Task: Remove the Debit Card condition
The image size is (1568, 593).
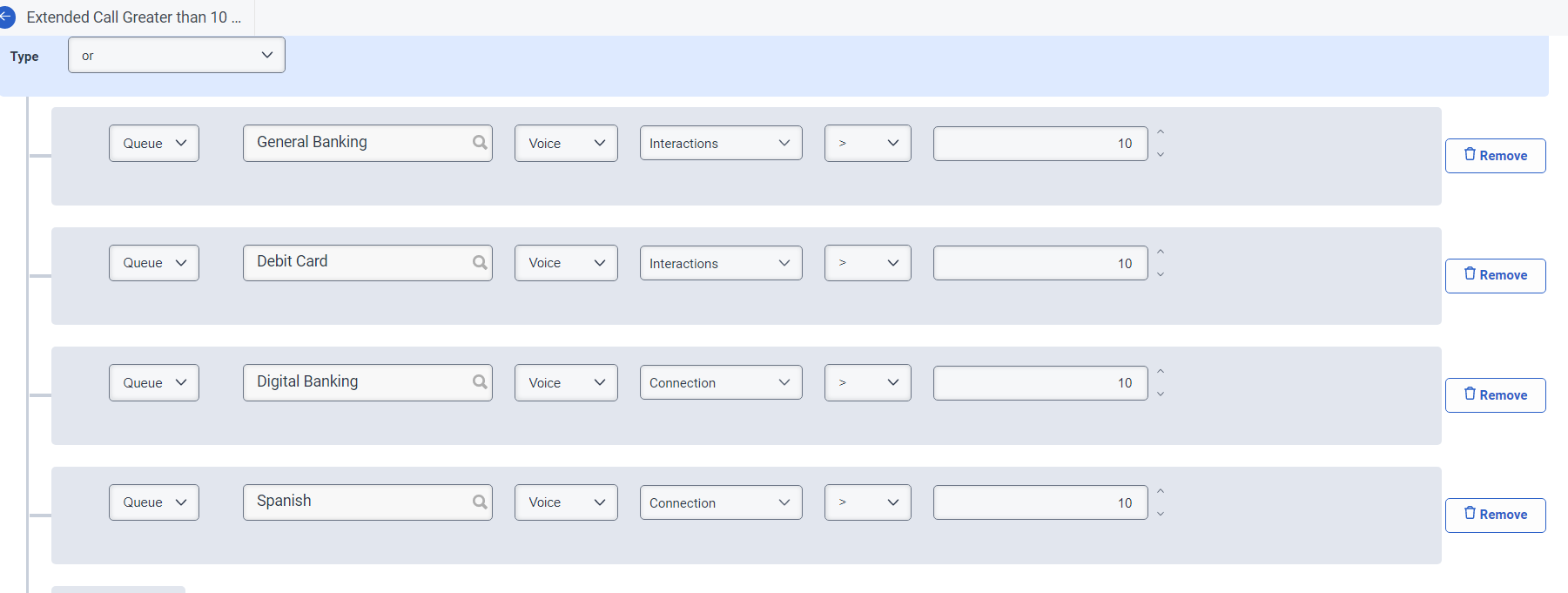Action: pyautogui.click(x=1495, y=275)
